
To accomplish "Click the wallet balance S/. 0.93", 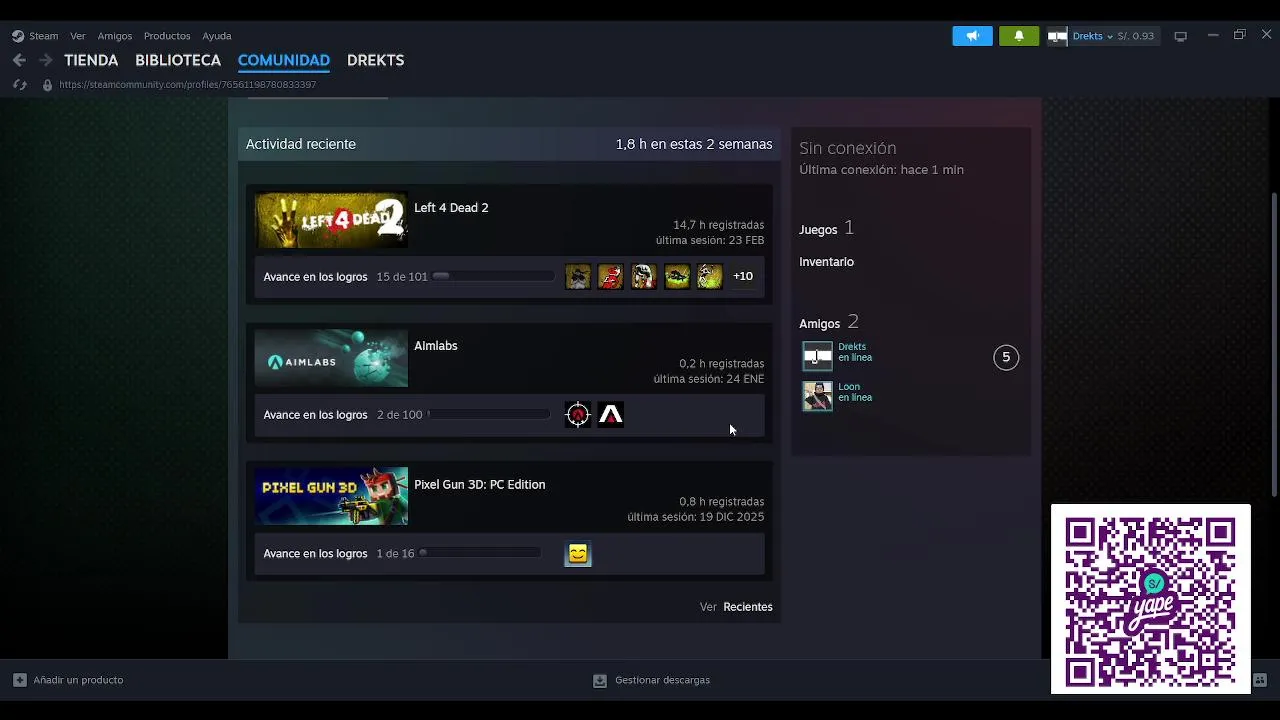I will [1135, 36].
